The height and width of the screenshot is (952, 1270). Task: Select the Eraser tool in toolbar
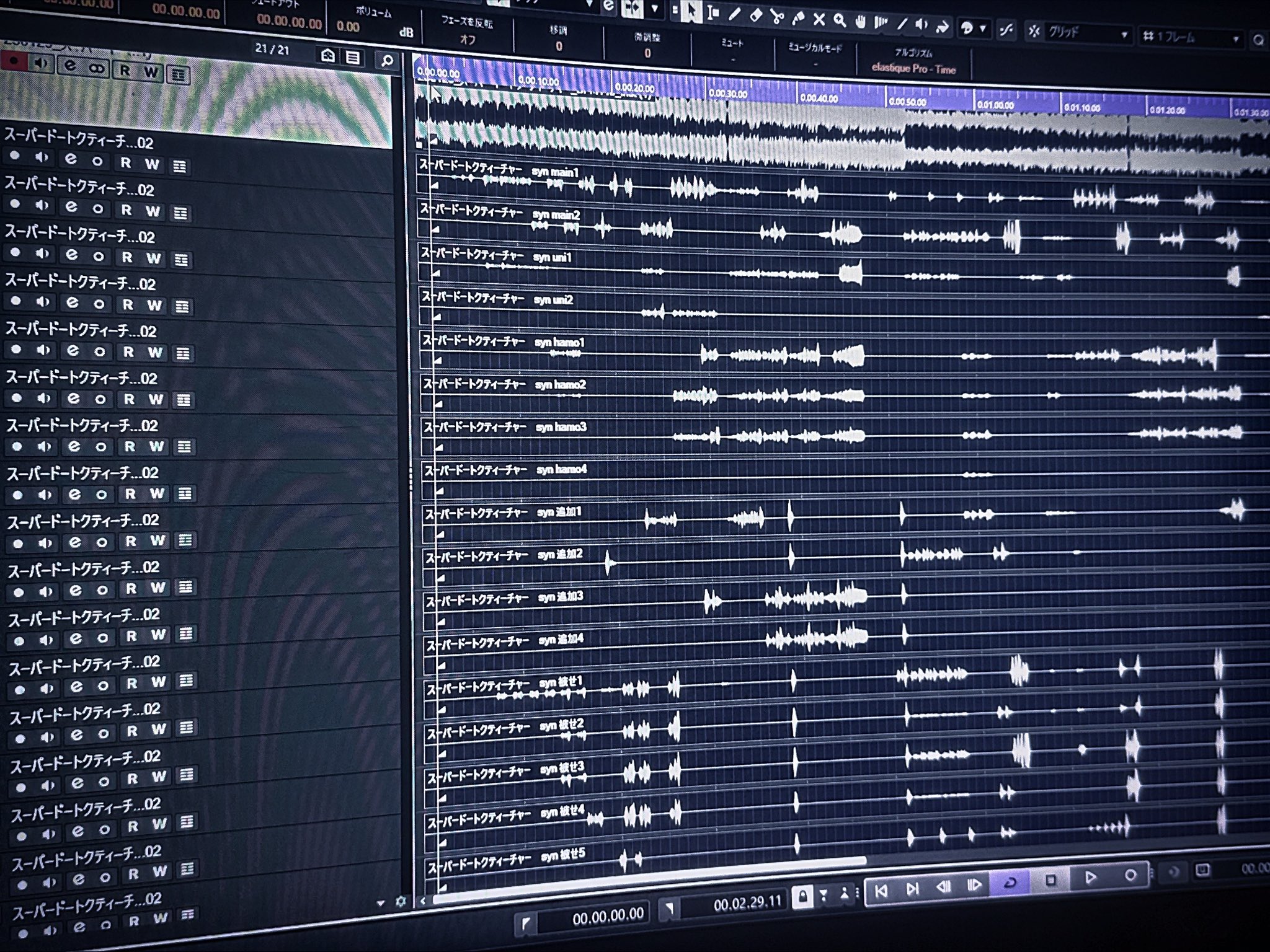coord(755,15)
